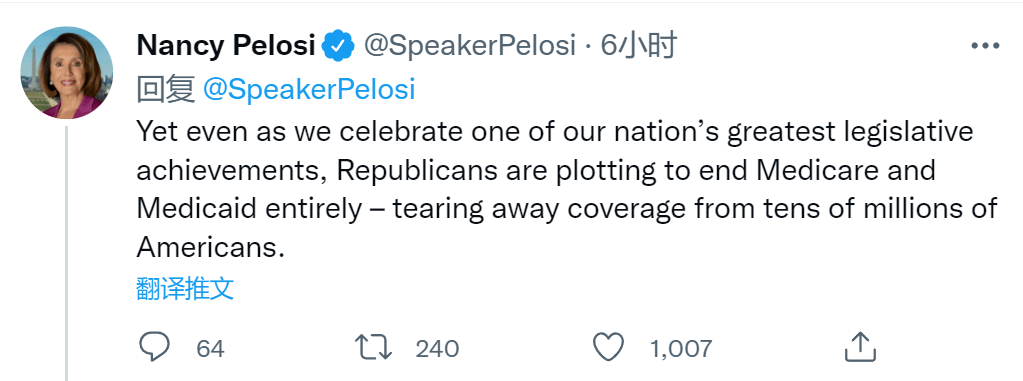Click the reply speech bubble icon
Screen dimensions: 1023x381
tap(155, 347)
